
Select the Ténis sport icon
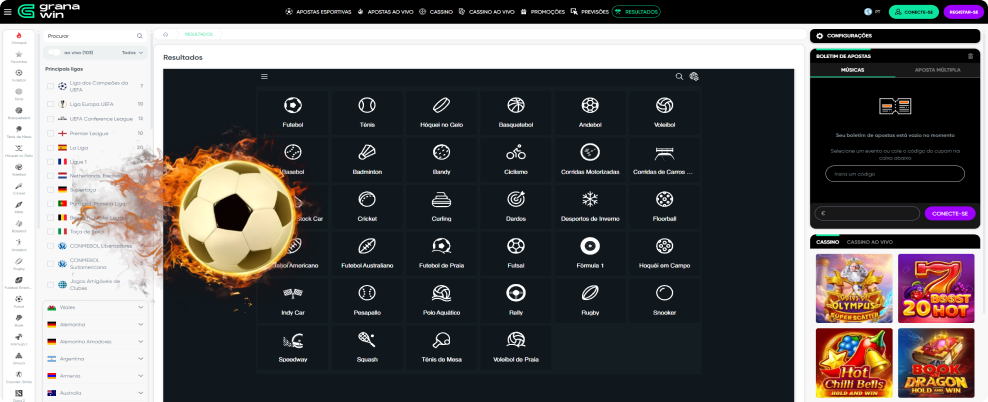367,105
